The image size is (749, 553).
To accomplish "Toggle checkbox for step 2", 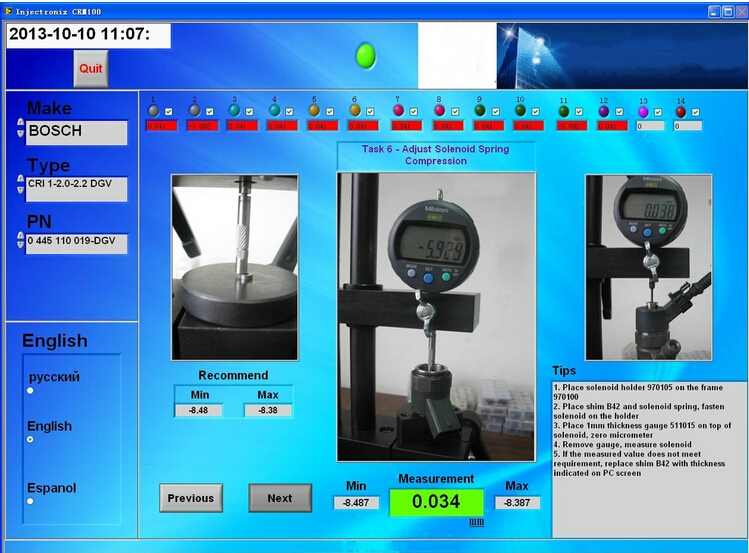I will pos(210,111).
